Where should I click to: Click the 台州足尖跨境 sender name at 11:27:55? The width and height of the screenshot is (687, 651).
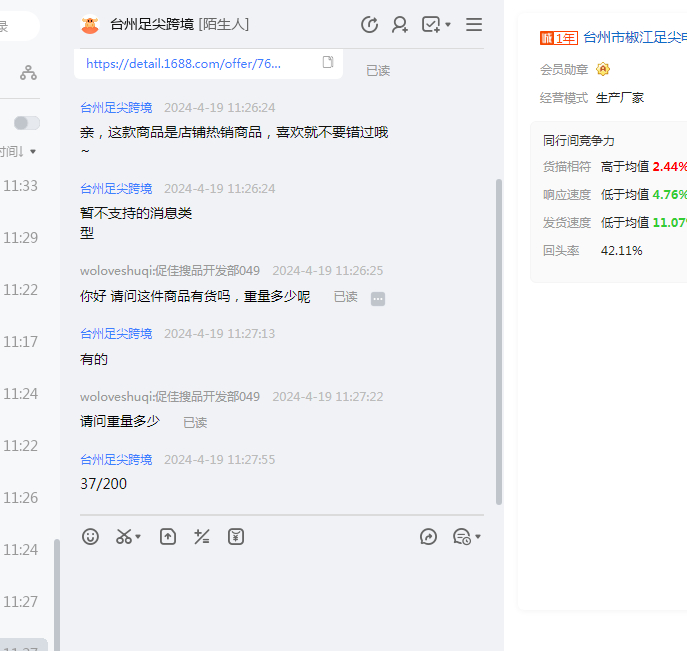pos(116,460)
